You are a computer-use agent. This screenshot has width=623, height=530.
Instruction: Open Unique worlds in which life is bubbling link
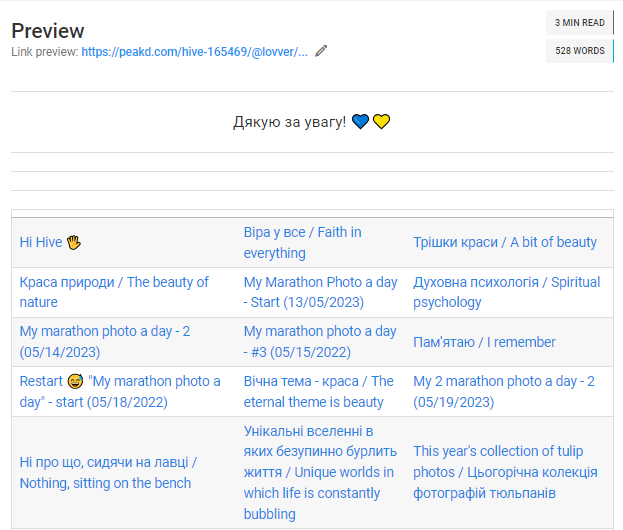[320, 472]
